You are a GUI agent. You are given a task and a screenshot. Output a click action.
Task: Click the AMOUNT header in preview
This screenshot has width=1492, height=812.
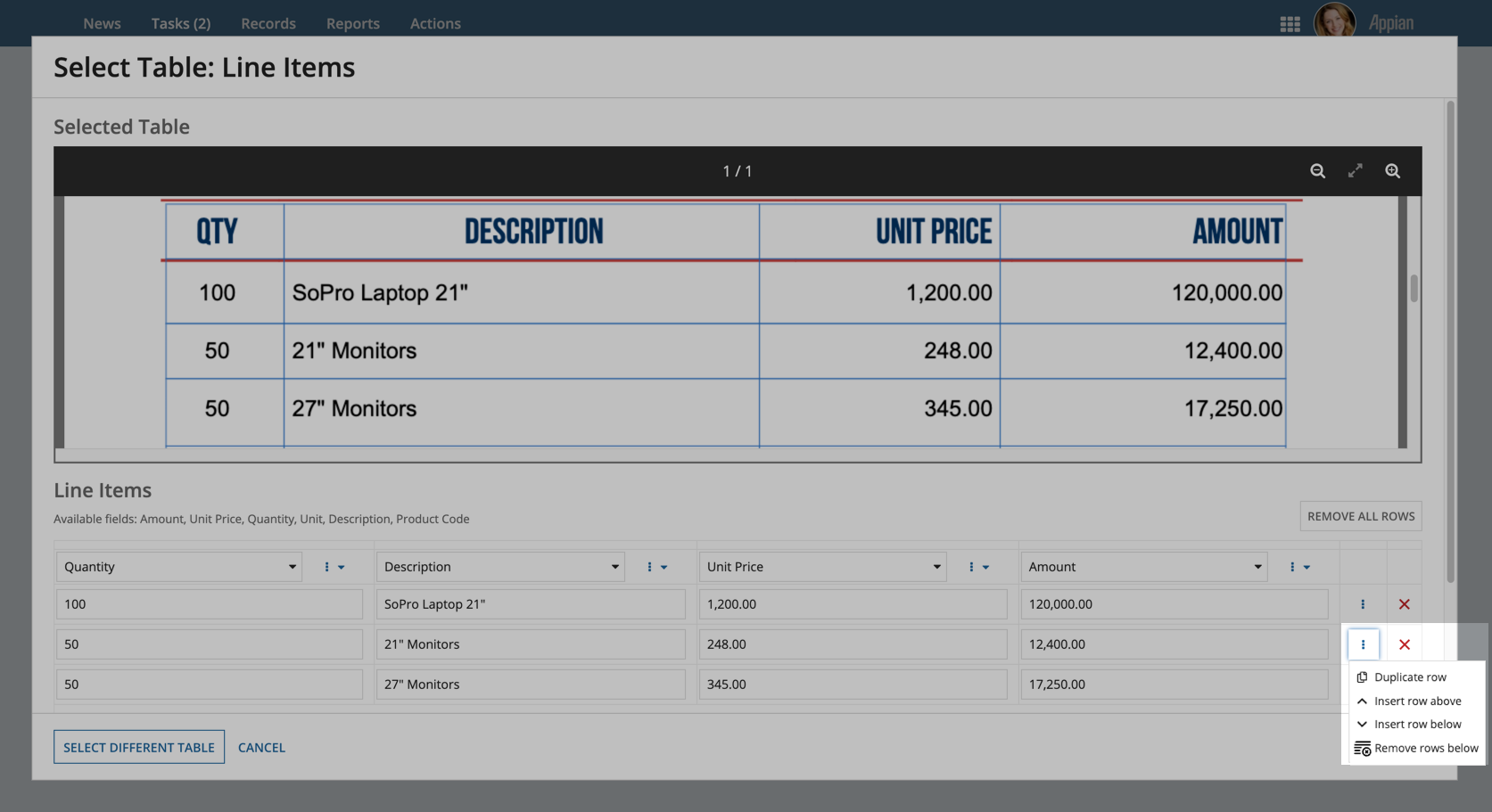(1238, 232)
